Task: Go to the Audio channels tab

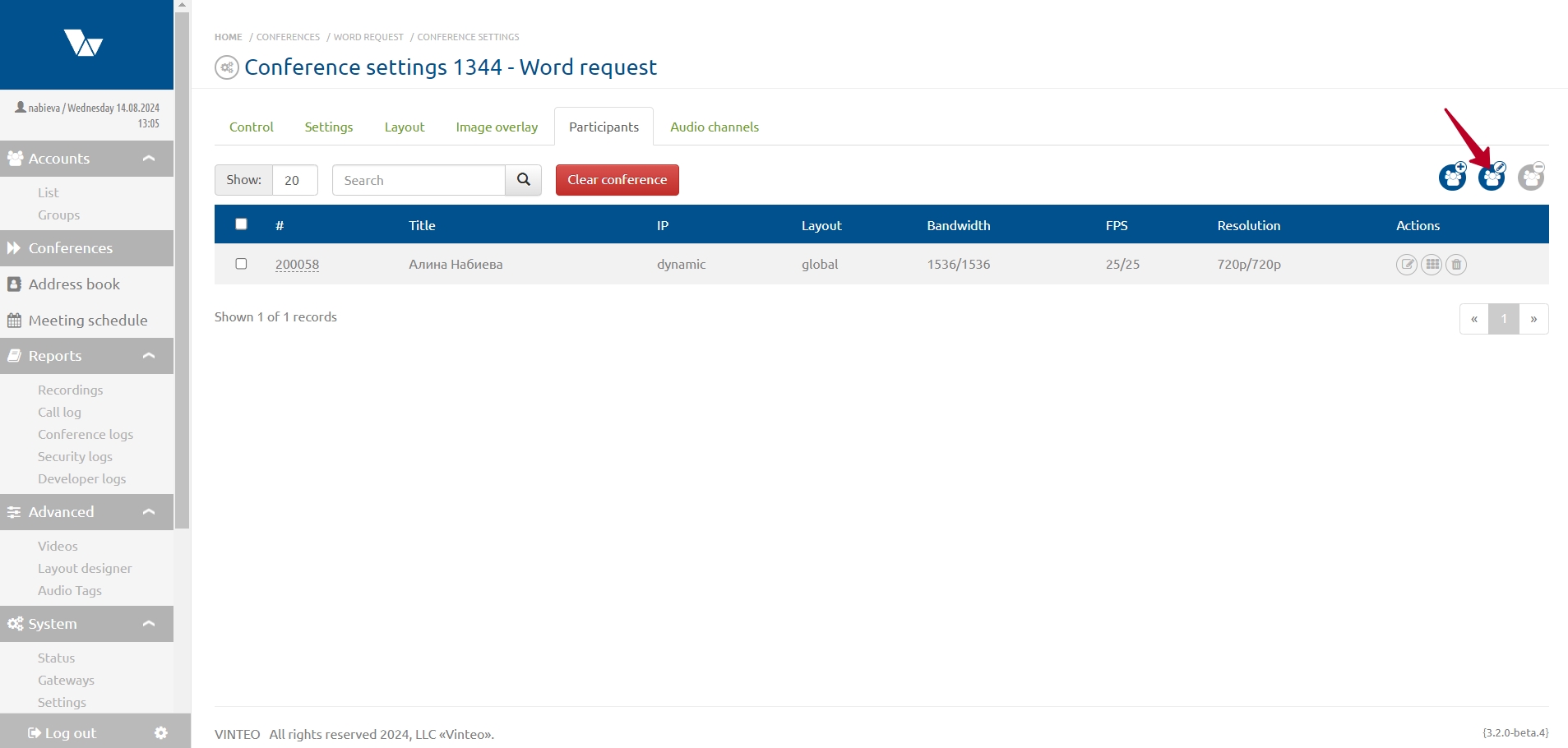Action: coord(715,127)
